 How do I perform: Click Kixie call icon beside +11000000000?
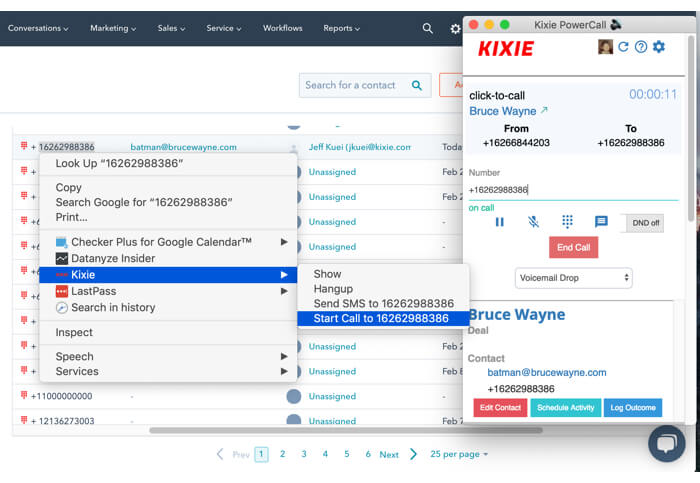click(24, 395)
